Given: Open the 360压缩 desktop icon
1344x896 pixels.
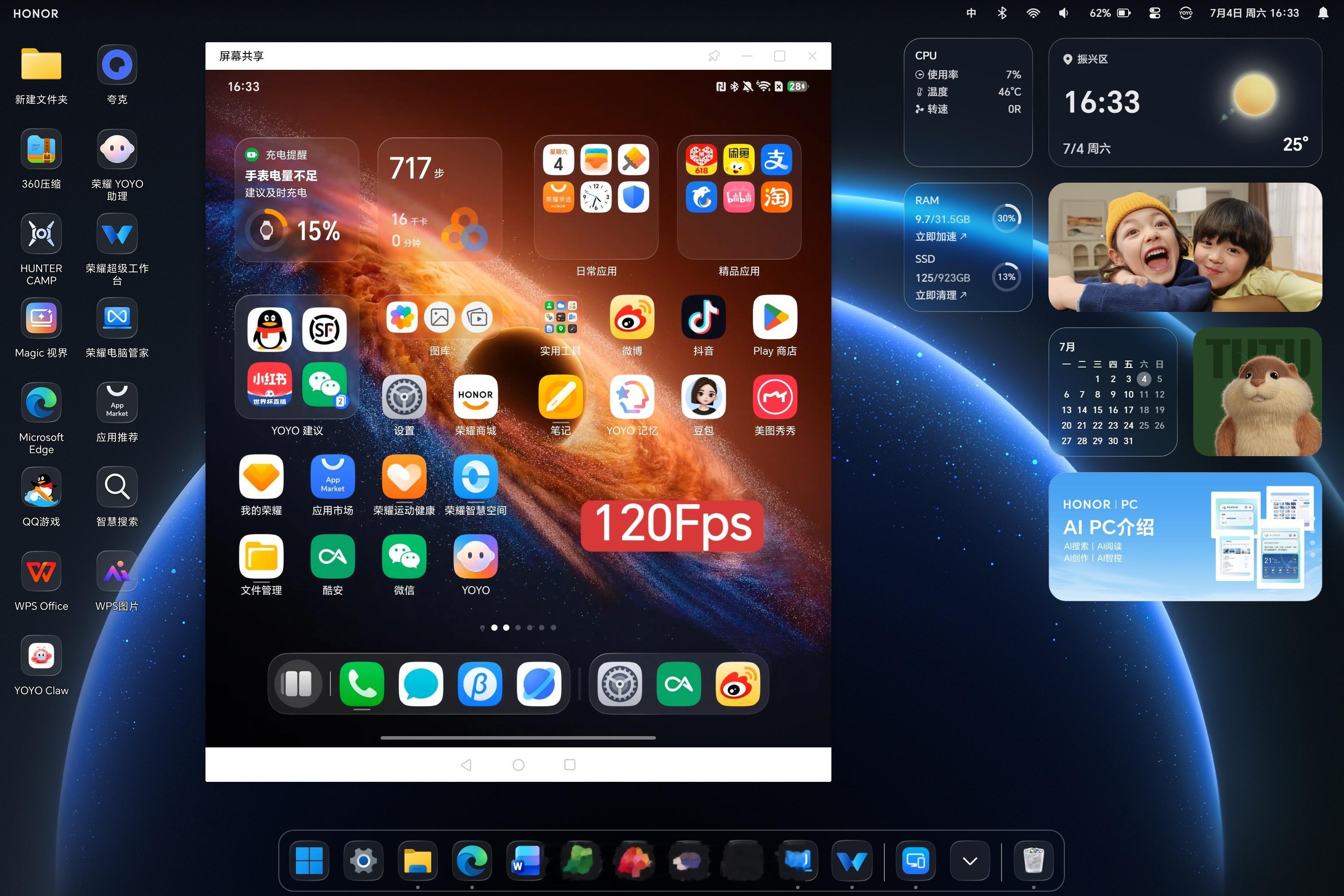Looking at the screenshot, I should pos(41,149).
